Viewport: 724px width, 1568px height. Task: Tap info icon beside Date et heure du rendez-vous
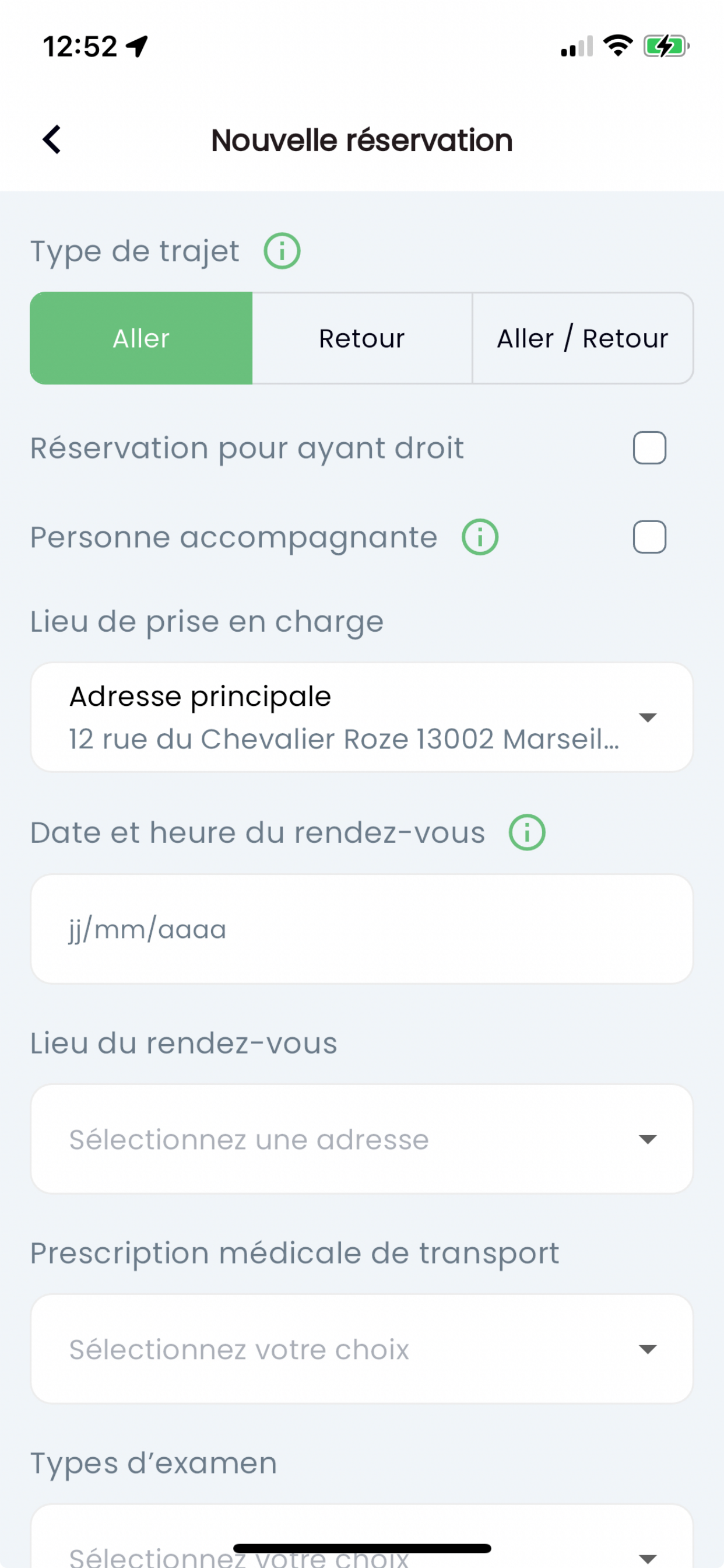[527, 832]
